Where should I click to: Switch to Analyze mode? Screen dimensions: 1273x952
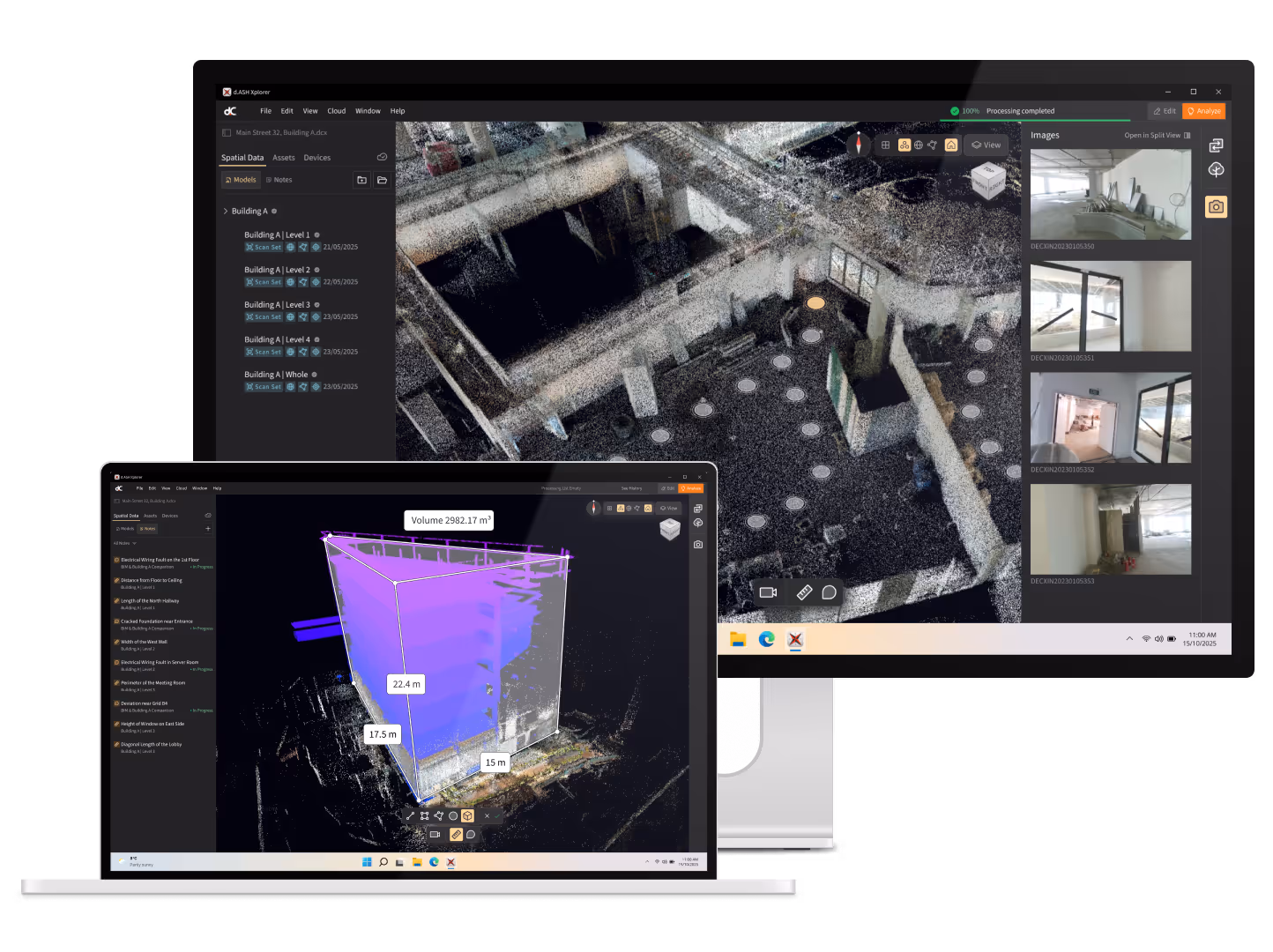(x=1203, y=111)
